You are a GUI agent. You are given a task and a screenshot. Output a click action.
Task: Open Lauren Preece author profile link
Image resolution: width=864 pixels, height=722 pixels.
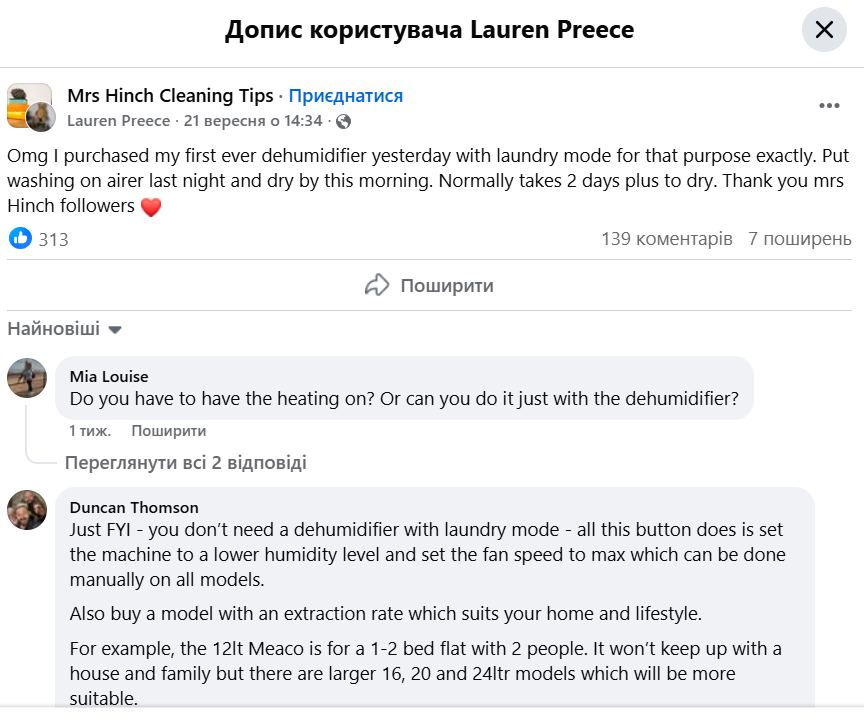point(120,121)
